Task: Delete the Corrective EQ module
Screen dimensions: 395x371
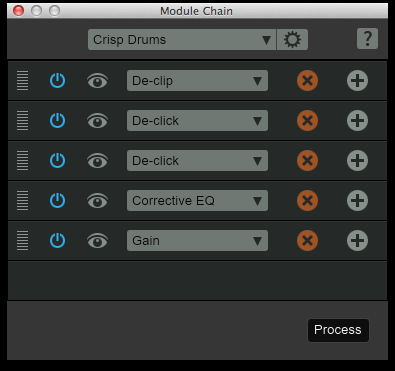Action: pos(307,201)
